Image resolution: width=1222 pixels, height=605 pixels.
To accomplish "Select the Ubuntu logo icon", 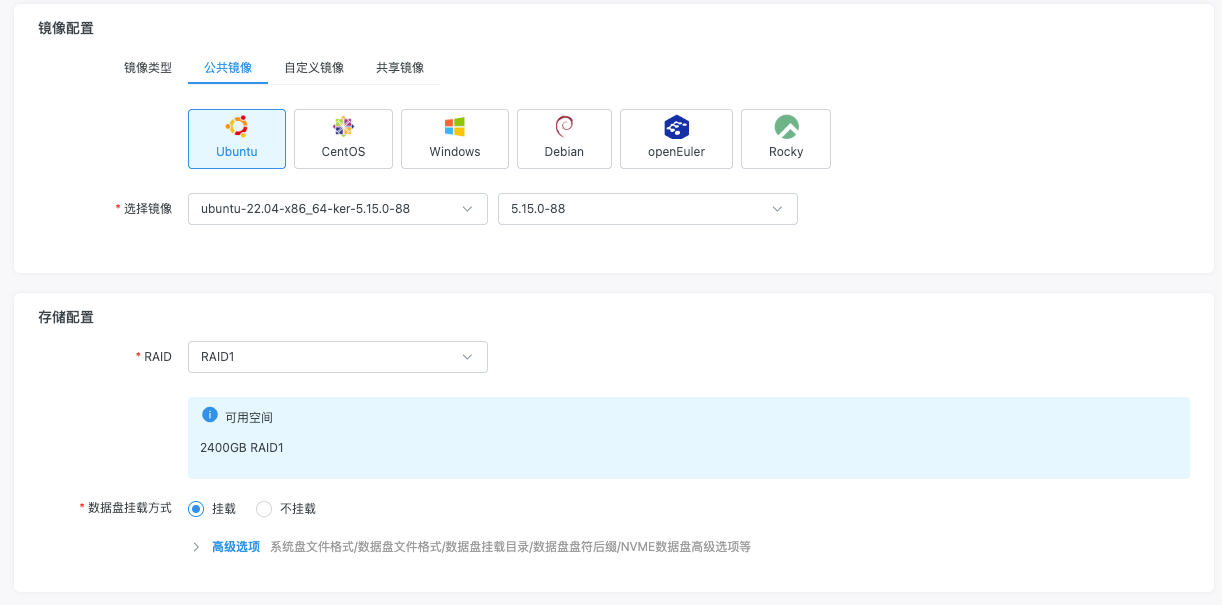I will point(237,126).
